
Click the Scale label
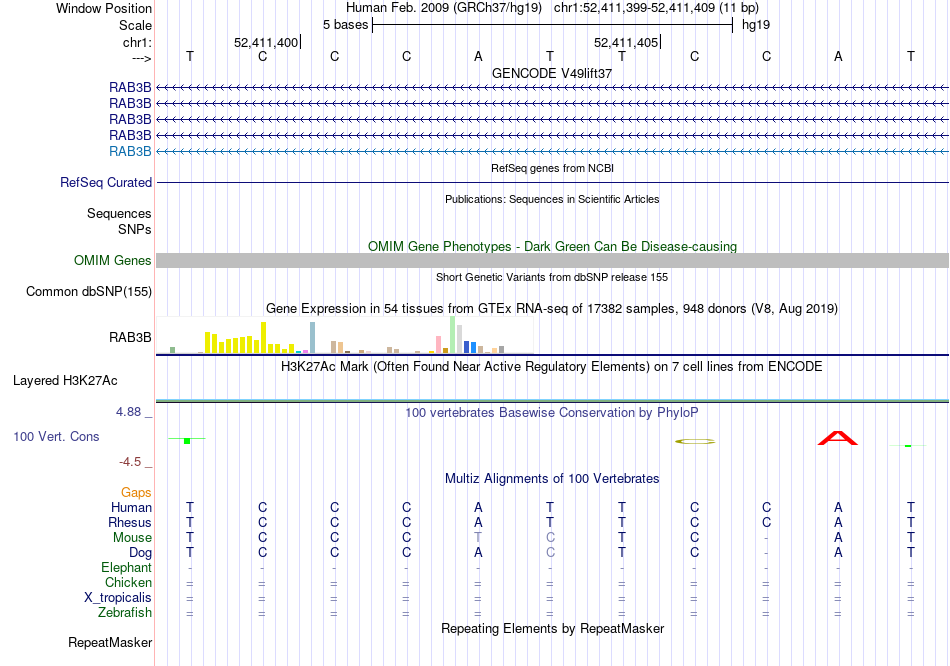(136, 25)
